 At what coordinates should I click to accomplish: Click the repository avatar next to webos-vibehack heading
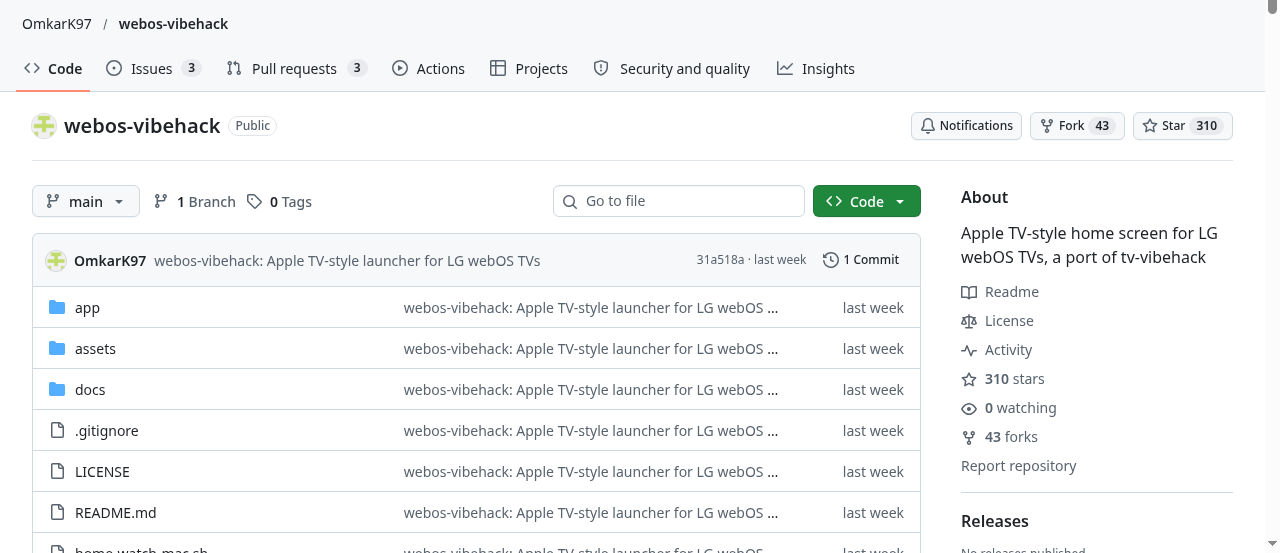[x=44, y=126]
